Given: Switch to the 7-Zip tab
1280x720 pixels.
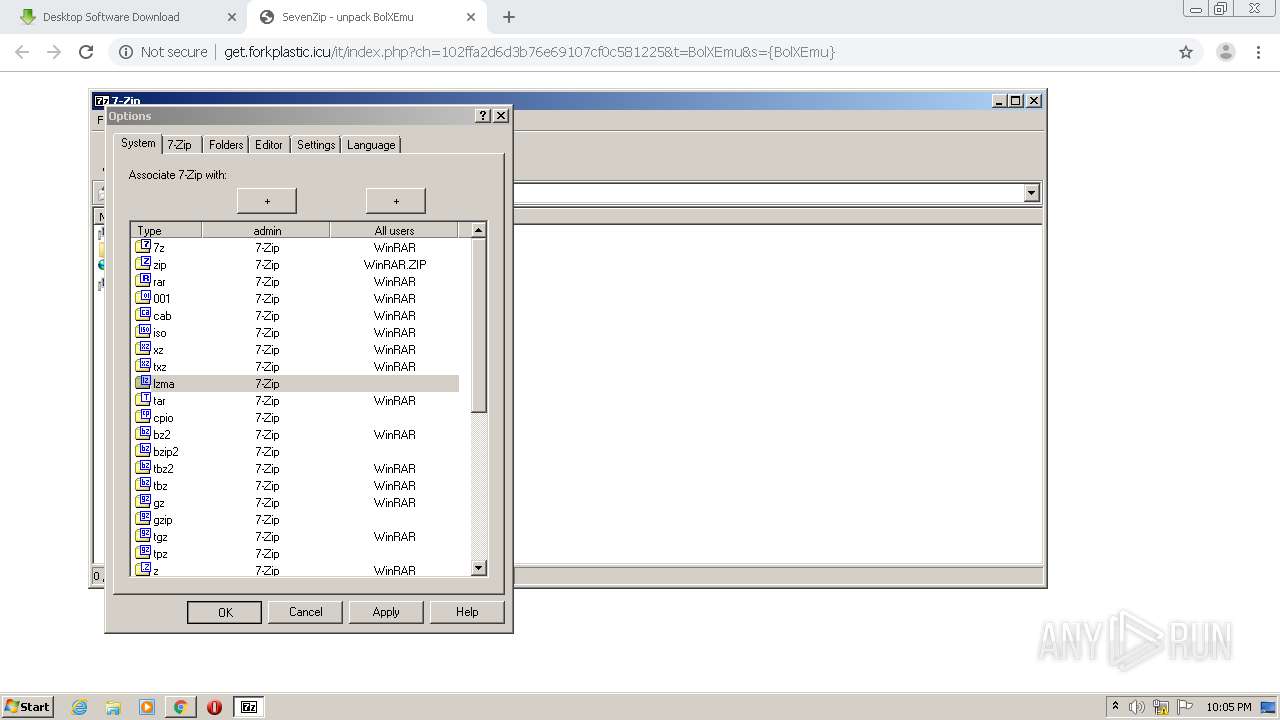Looking at the screenshot, I should click(180, 145).
